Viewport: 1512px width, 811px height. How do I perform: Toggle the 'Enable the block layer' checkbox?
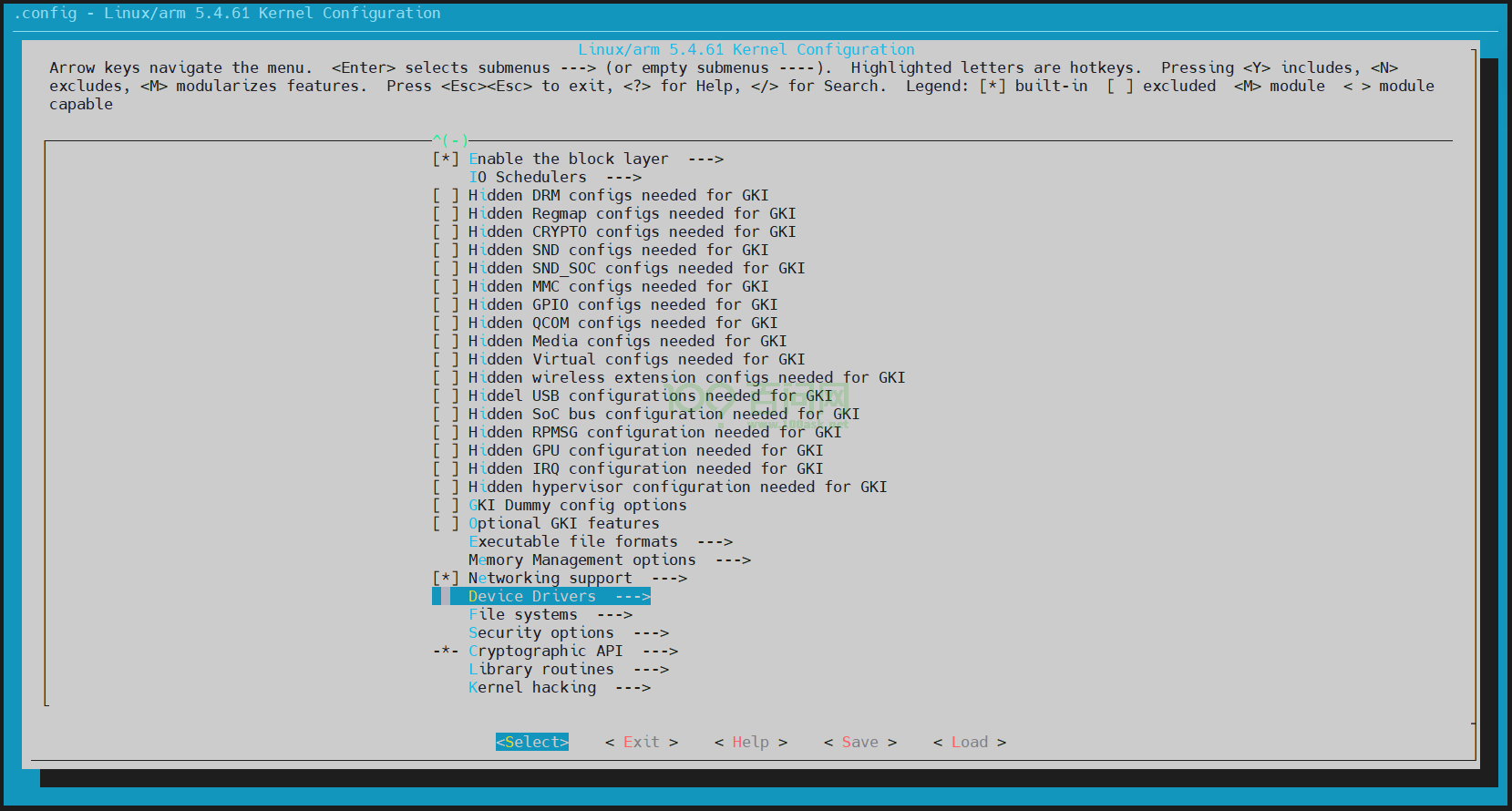coord(446,159)
